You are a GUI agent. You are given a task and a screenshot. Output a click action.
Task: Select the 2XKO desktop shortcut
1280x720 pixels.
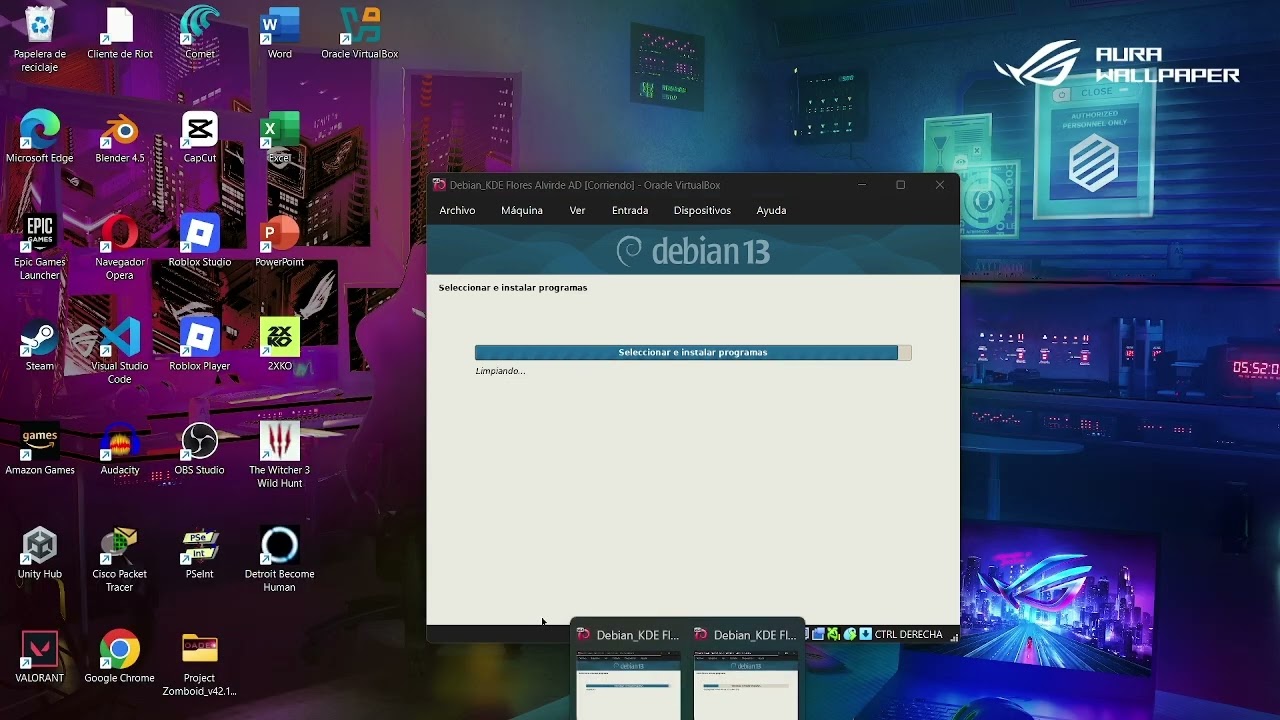[280, 344]
